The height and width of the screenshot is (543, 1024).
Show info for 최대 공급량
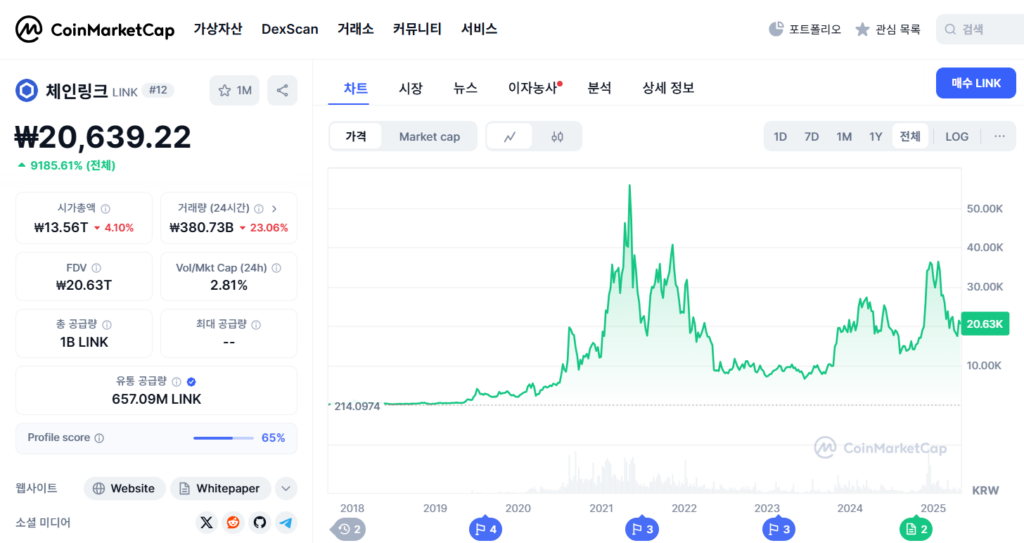[256, 325]
